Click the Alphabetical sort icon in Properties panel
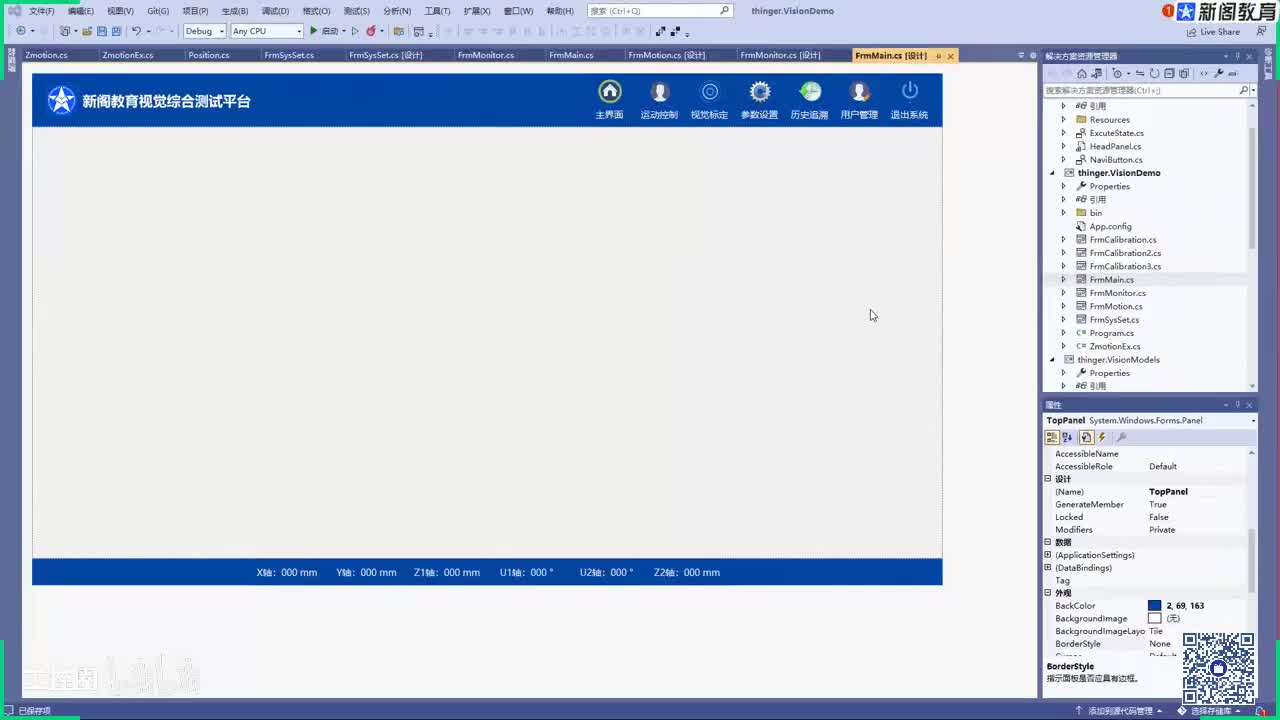Viewport: 1280px width, 720px height. (x=1067, y=437)
